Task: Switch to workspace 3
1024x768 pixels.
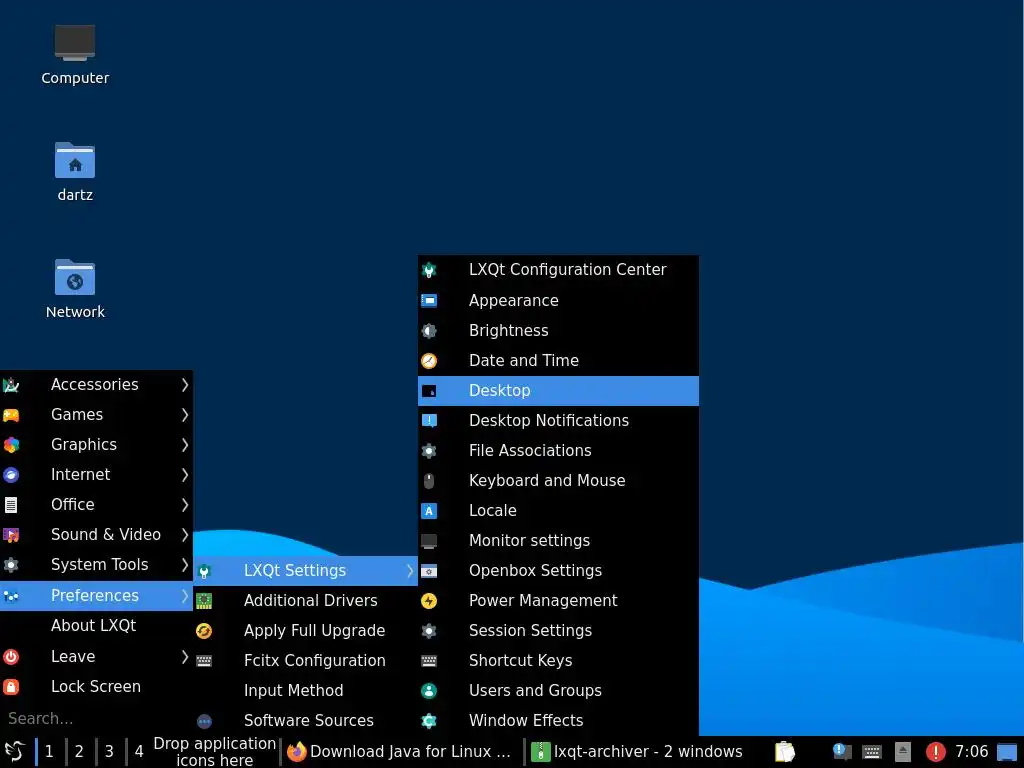Action: point(109,752)
